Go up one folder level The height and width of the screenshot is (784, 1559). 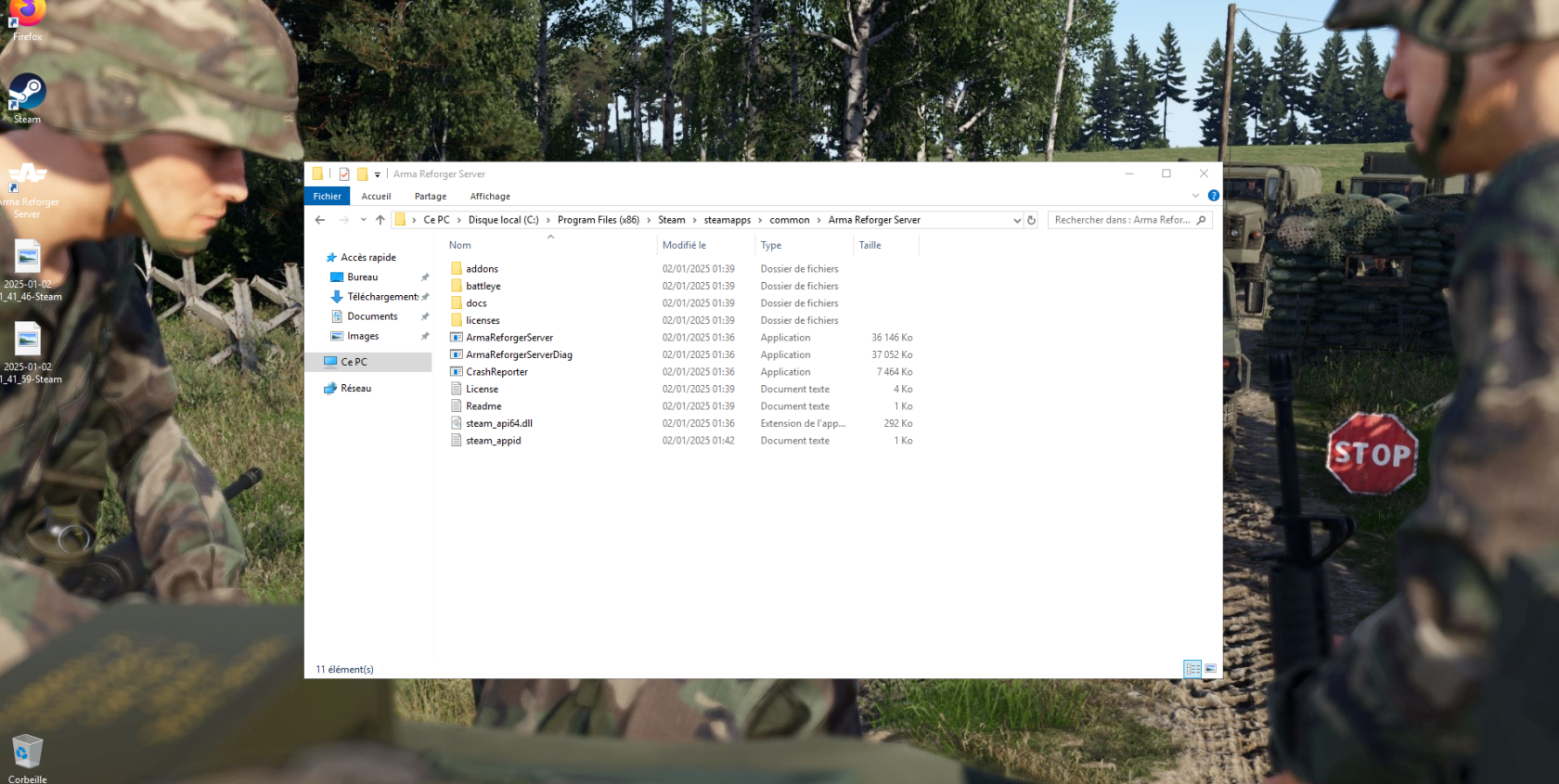380,220
